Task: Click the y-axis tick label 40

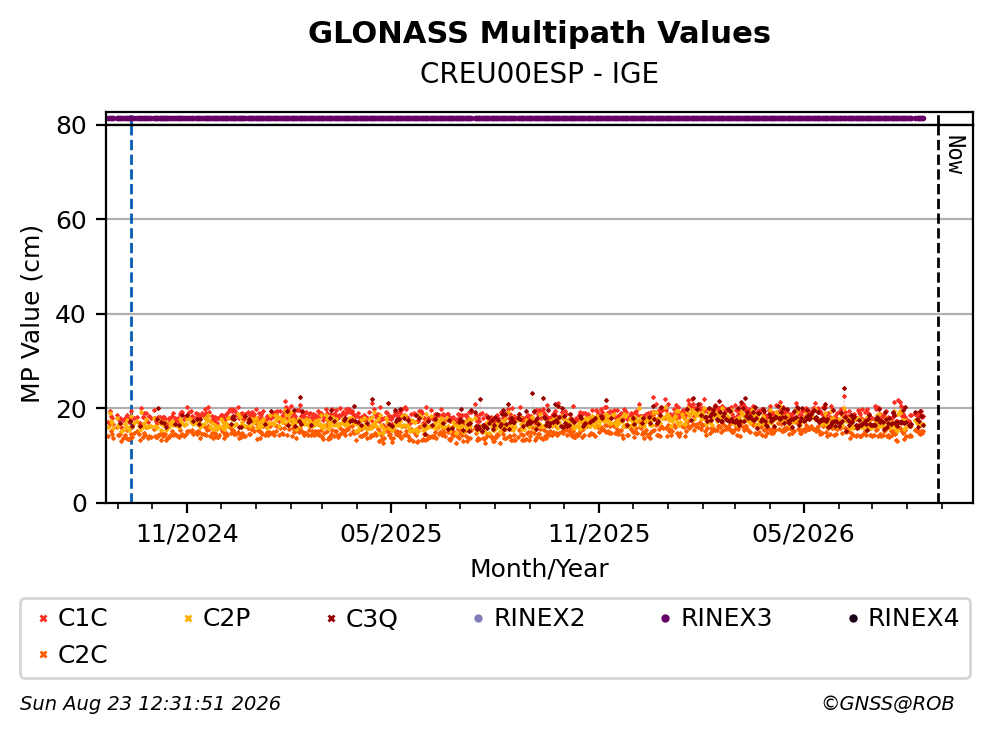Action: pos(72,314)
